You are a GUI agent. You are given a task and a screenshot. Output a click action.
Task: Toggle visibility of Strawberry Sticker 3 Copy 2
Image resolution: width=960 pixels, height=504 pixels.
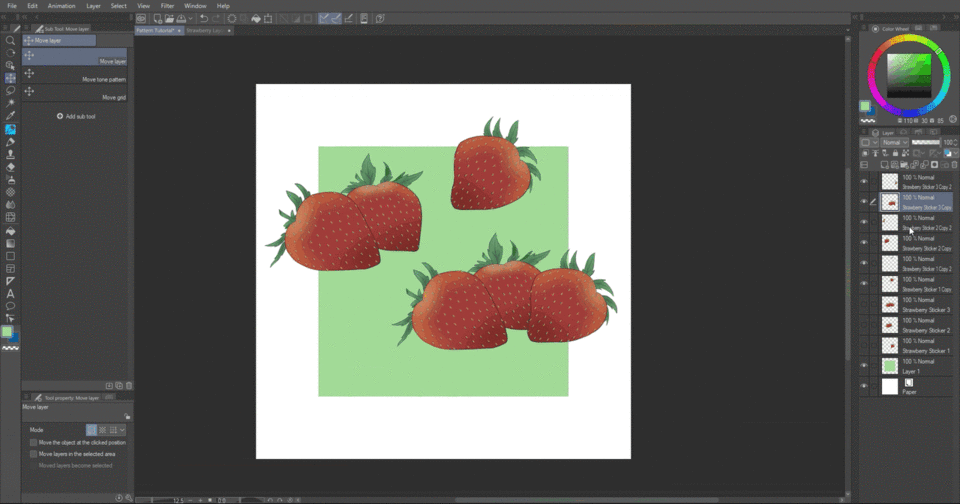pyautogui.click(x=865, y=181)
